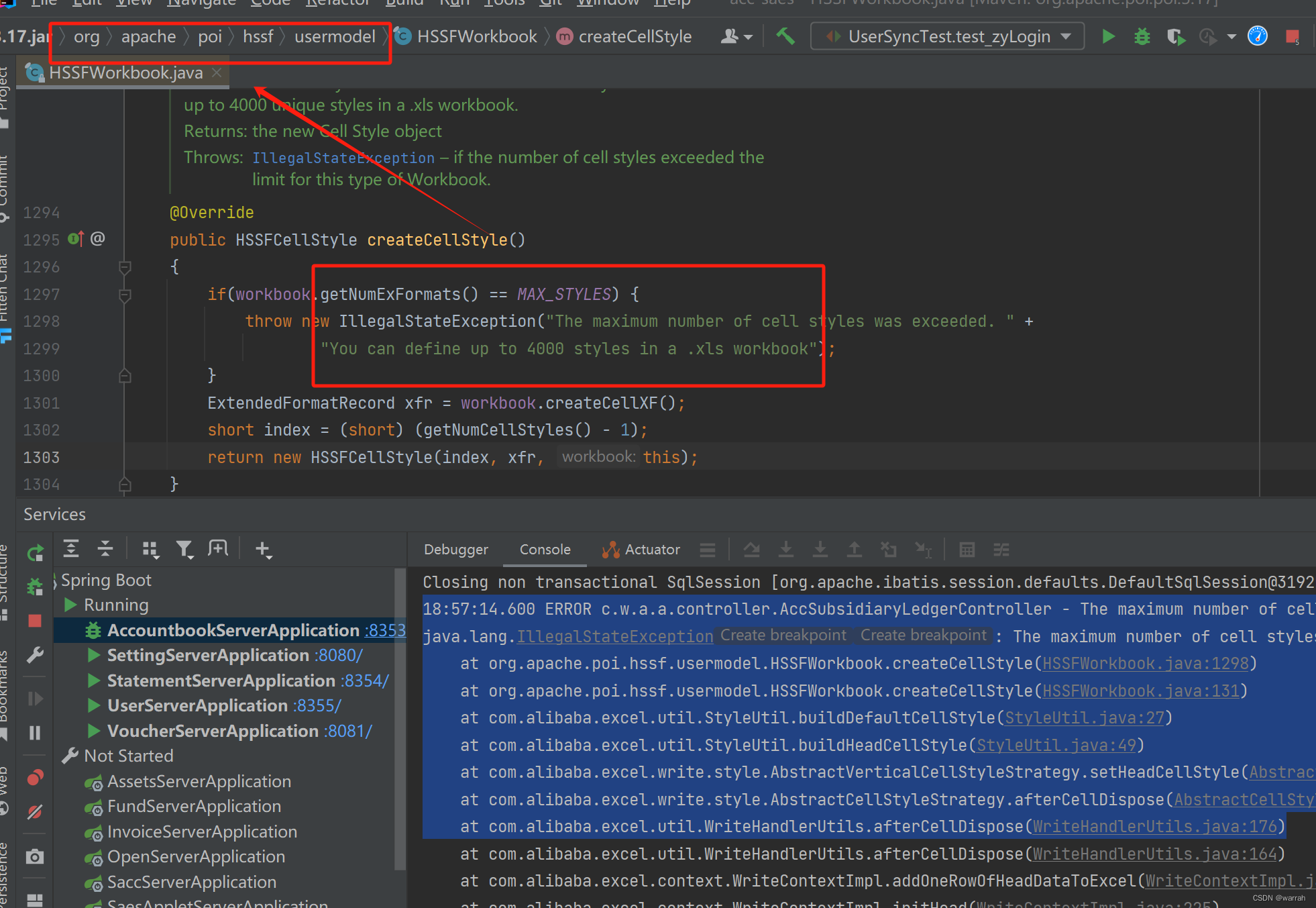Click the Filter icon in Services toolbar

184,550
